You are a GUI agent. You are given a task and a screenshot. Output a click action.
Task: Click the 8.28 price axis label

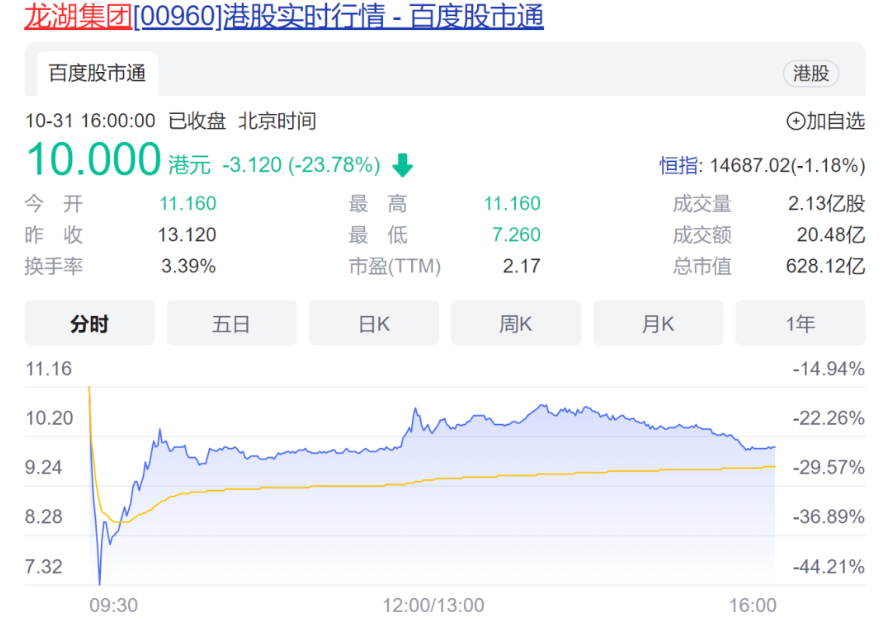tap(43, 517)
